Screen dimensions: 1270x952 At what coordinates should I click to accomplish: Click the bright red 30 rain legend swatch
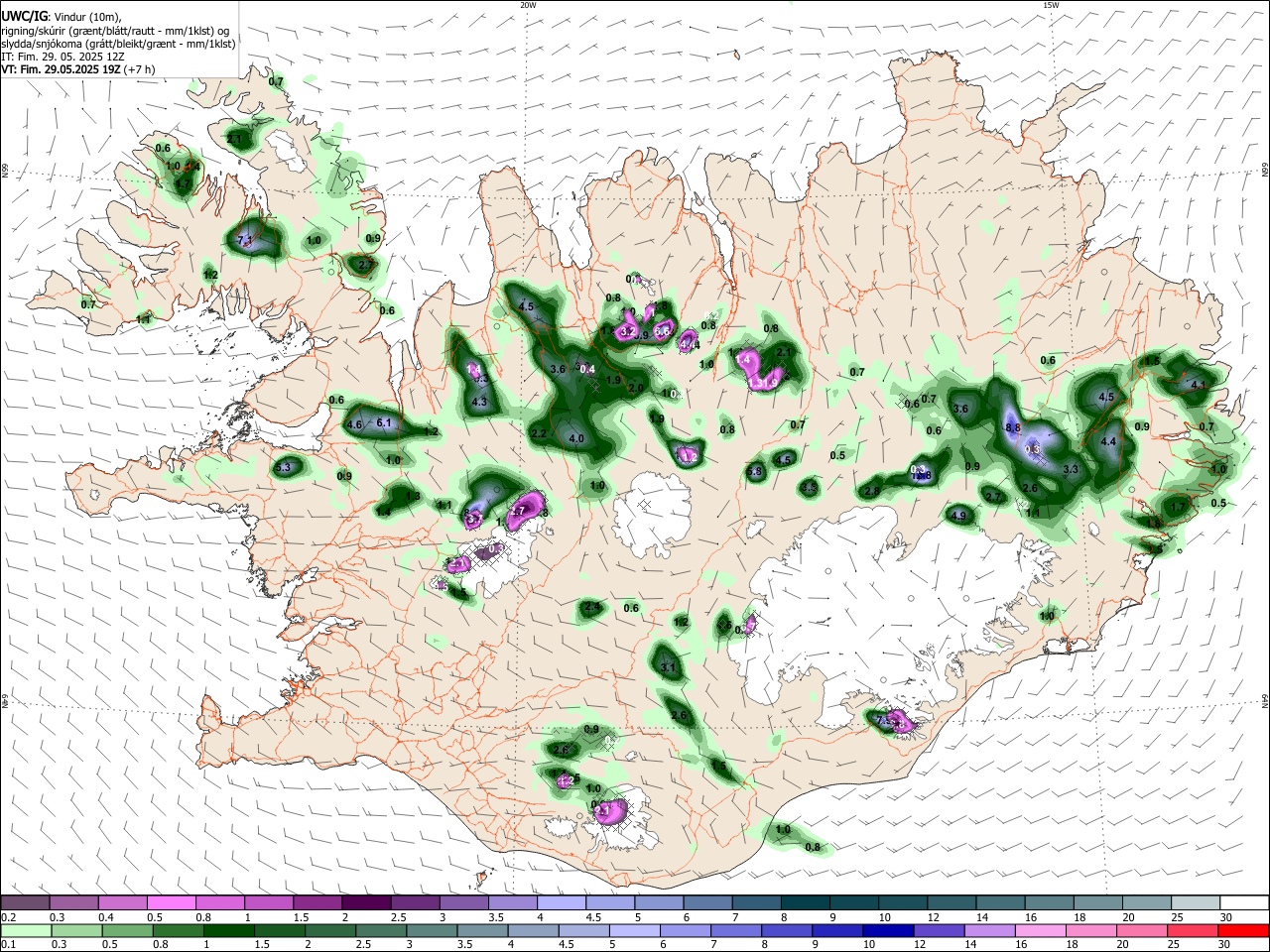1243,930
